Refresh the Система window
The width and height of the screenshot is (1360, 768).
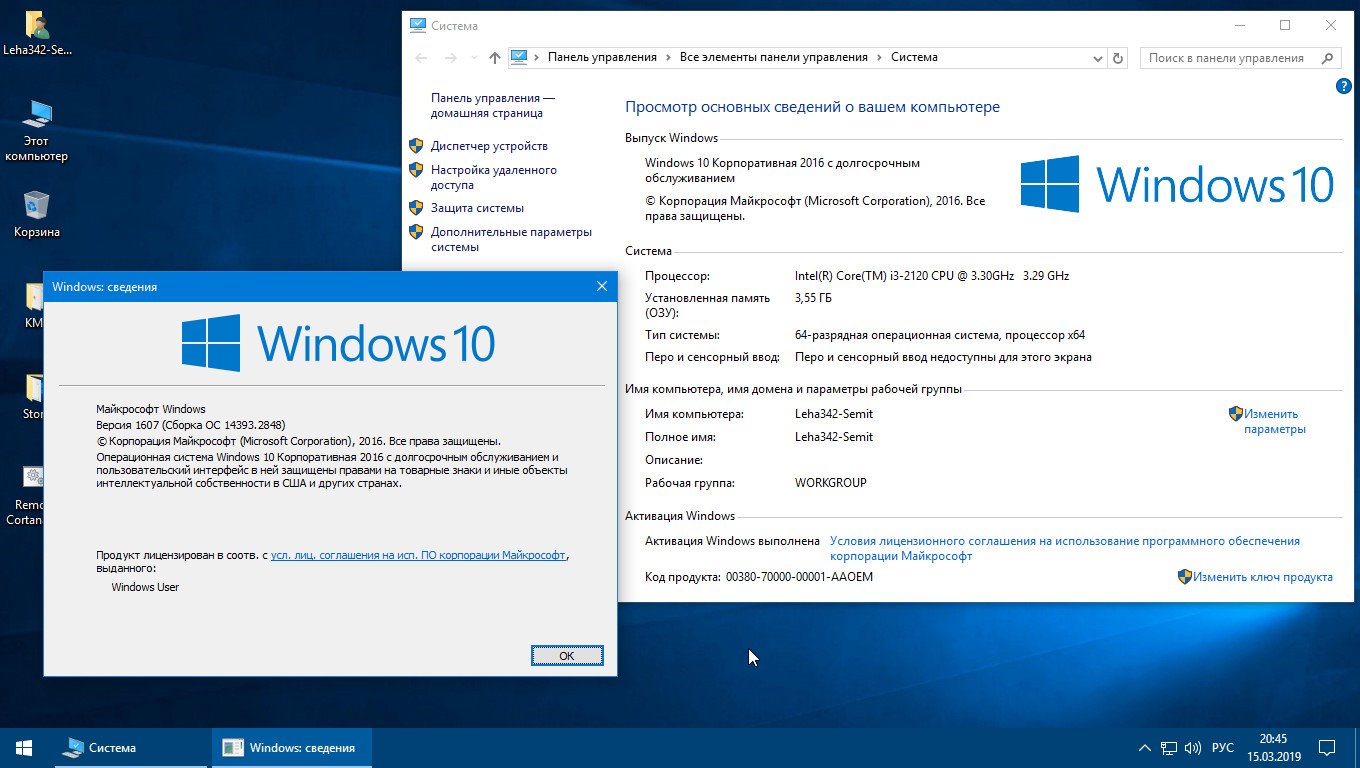click(1118, 58)
